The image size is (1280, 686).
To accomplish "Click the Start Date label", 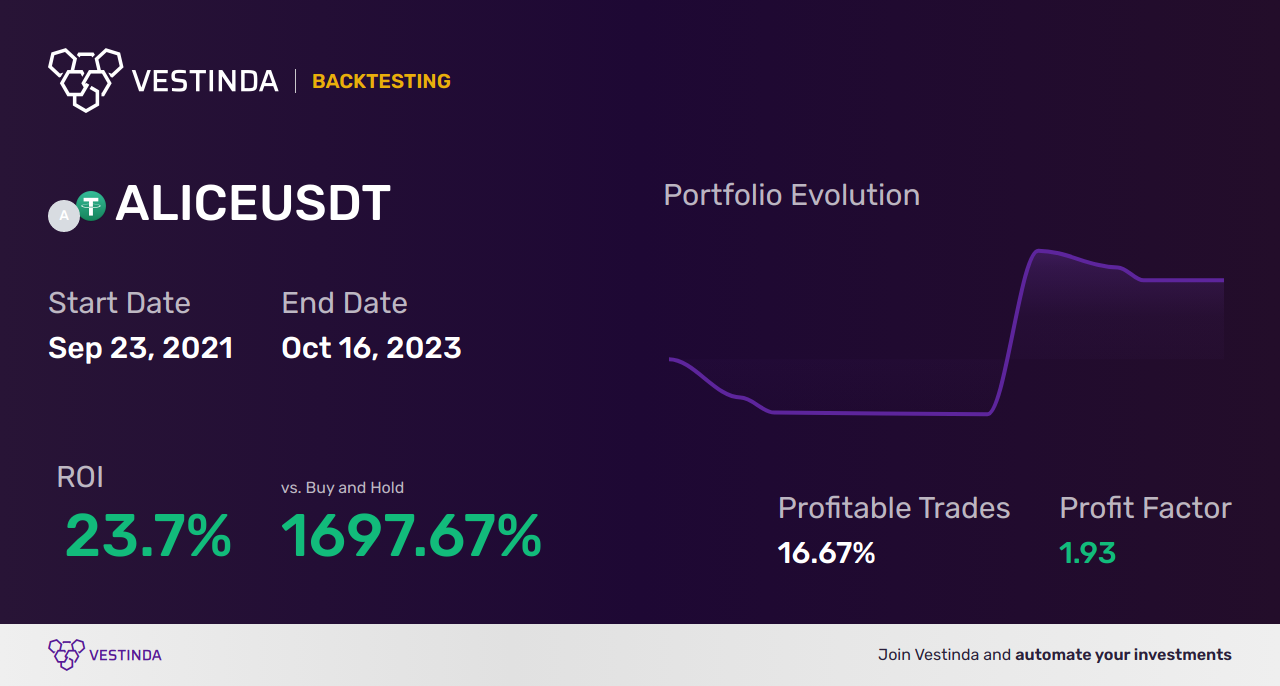I will click(119, 302).
